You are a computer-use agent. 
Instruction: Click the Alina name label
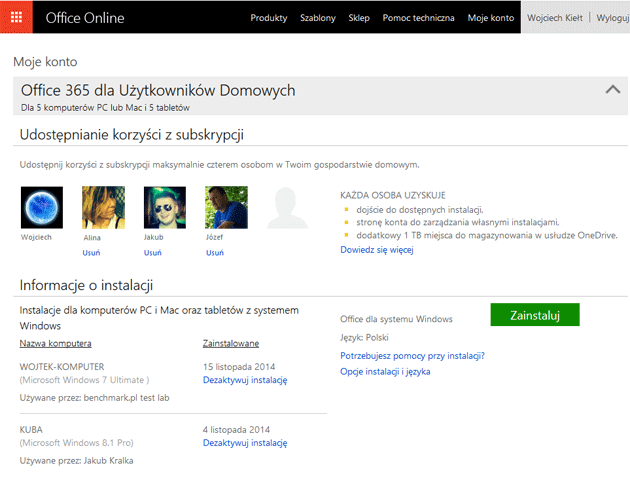[x=92, y=238]
